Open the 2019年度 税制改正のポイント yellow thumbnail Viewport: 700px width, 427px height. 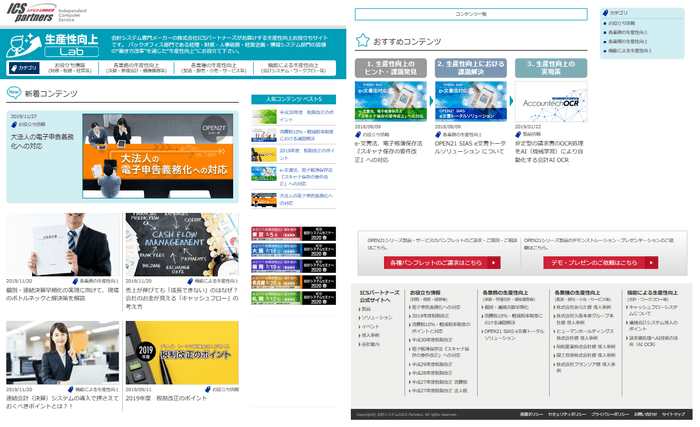[x=183, y=352]
